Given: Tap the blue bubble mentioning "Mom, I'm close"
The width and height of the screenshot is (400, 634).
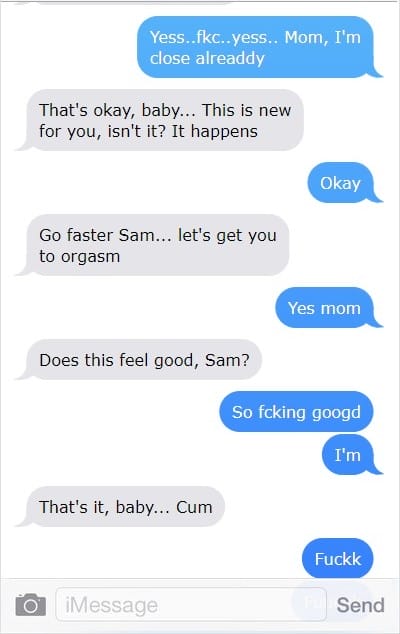Looking at the screenshot, I should [260, 47].
